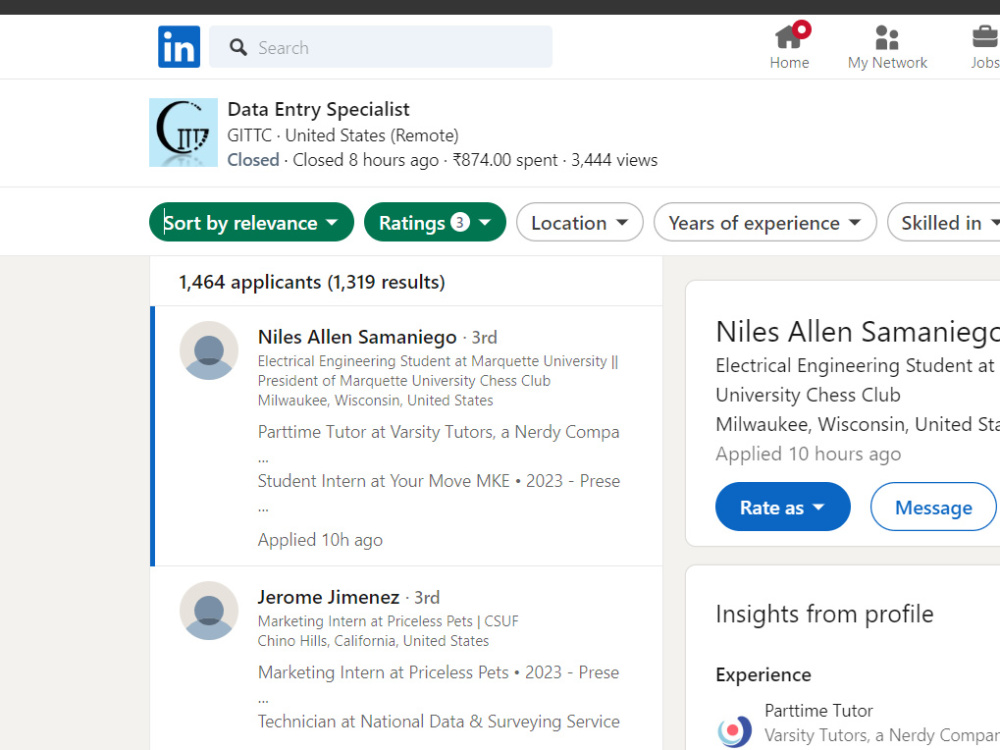
Task: Open the Ratings filter dropdown
Action: click(435, 222)
